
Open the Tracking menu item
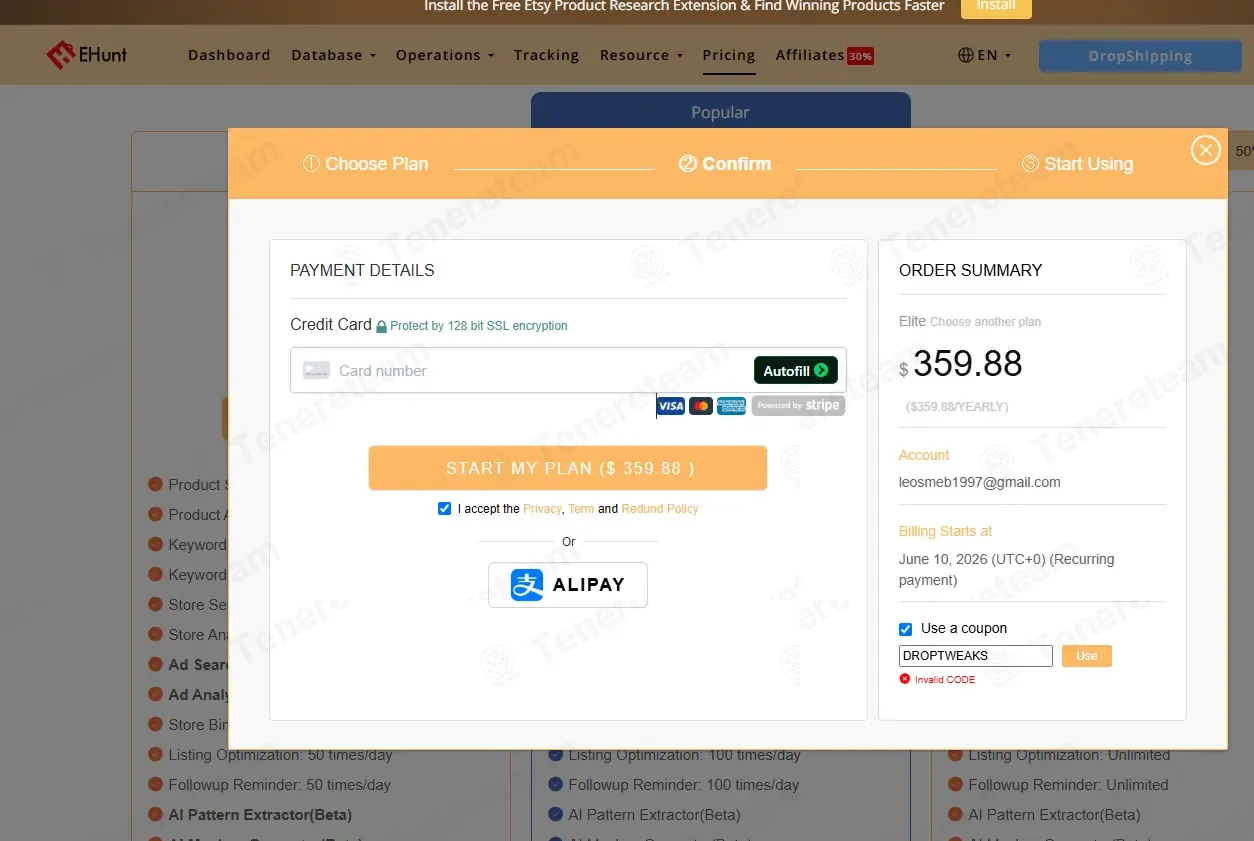[546, 55]
